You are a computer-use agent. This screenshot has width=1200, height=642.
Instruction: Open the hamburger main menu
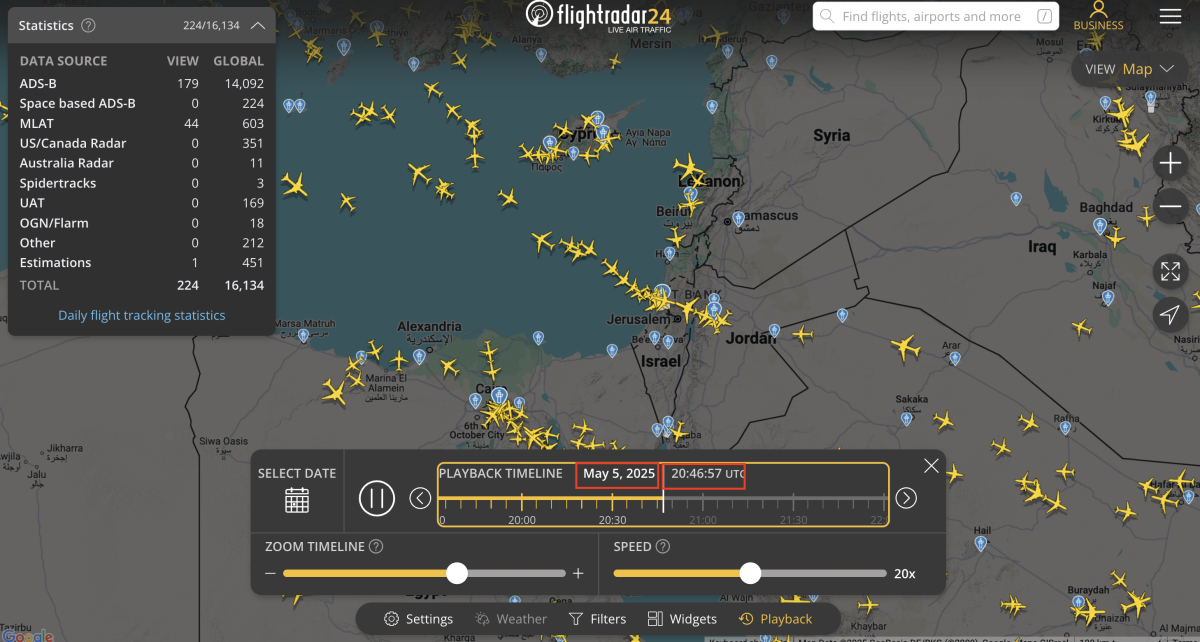1170,16
